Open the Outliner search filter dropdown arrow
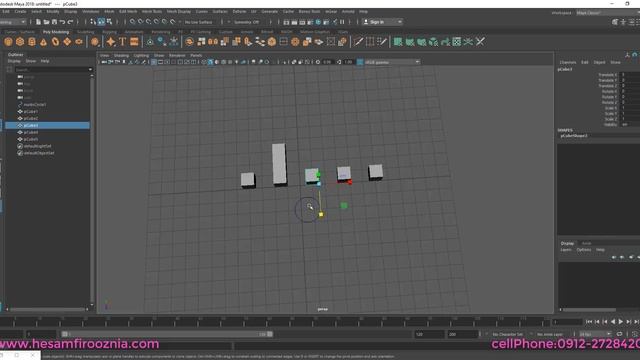The height and width of the screenshot is (360, 640). (90, 69)
